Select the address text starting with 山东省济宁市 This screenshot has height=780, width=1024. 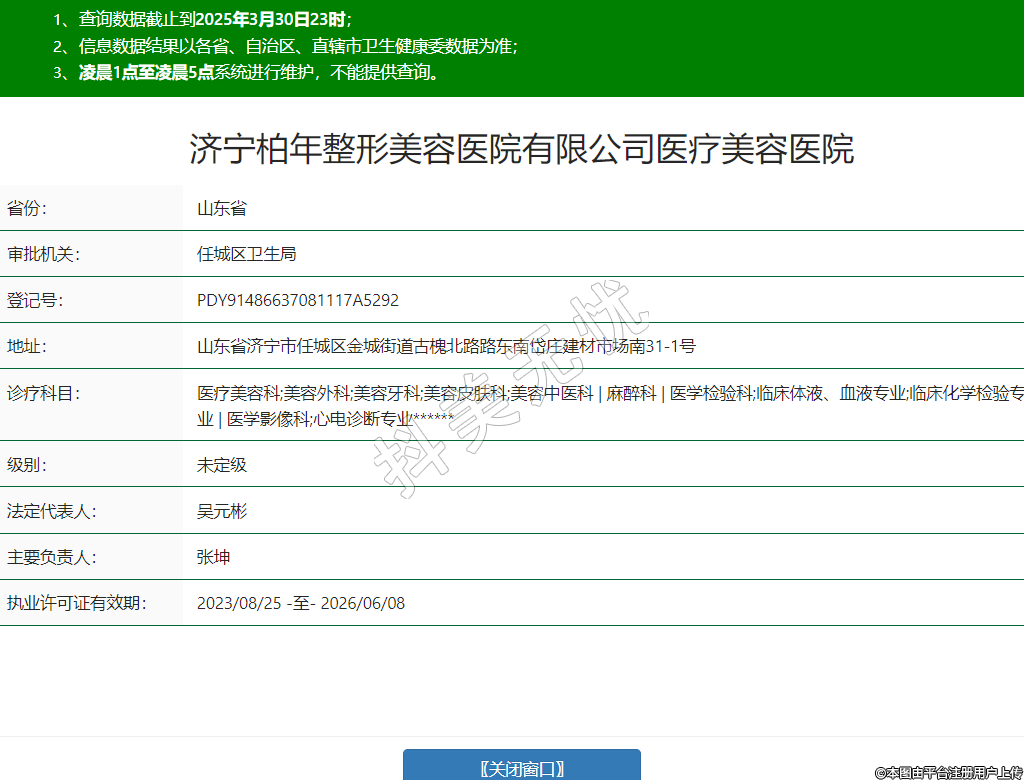pos(446,346)
